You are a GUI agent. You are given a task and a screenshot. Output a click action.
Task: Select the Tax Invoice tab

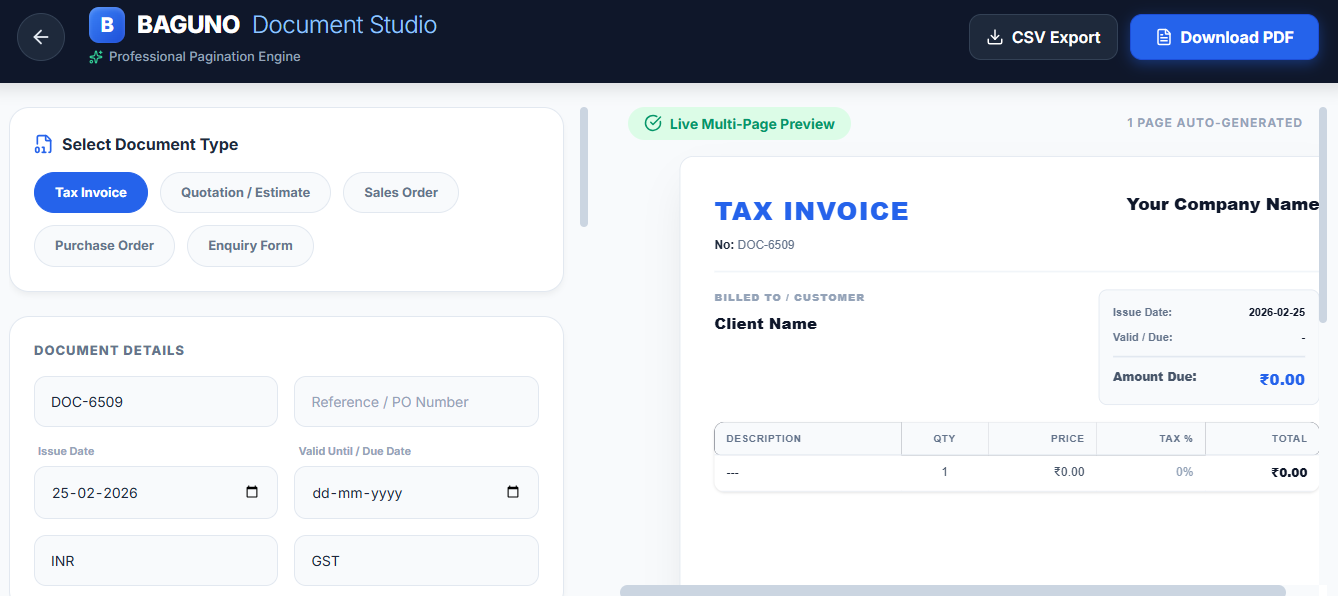click(90, 192)
